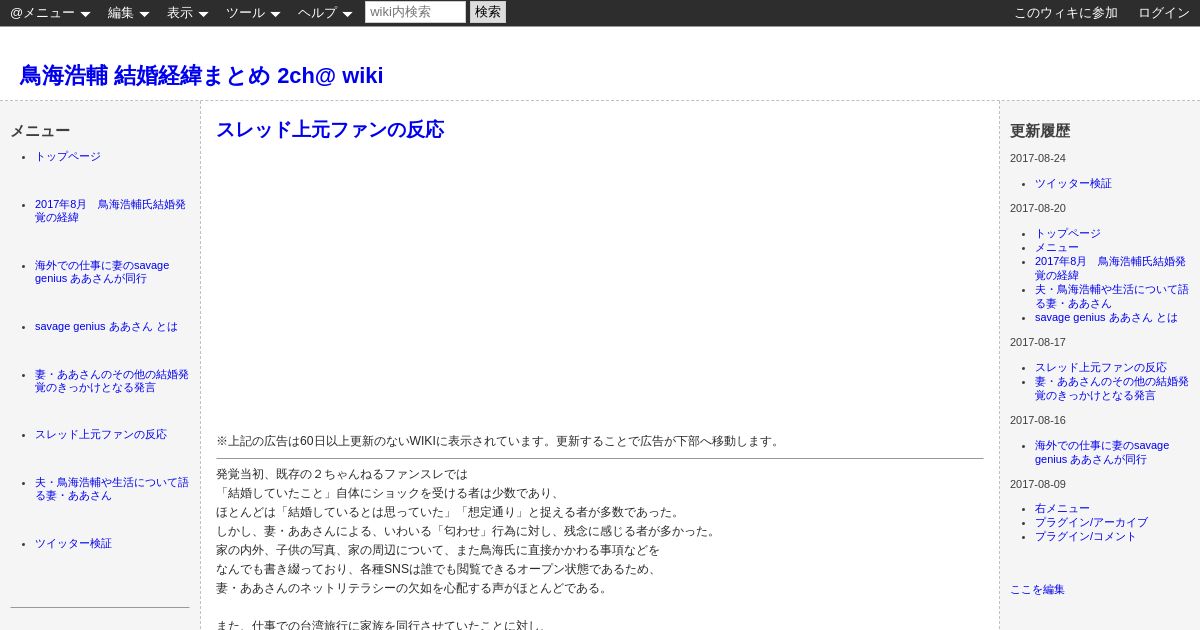Open トップページ in left menu
This screenshot has width=1200, height=630.
68,157
